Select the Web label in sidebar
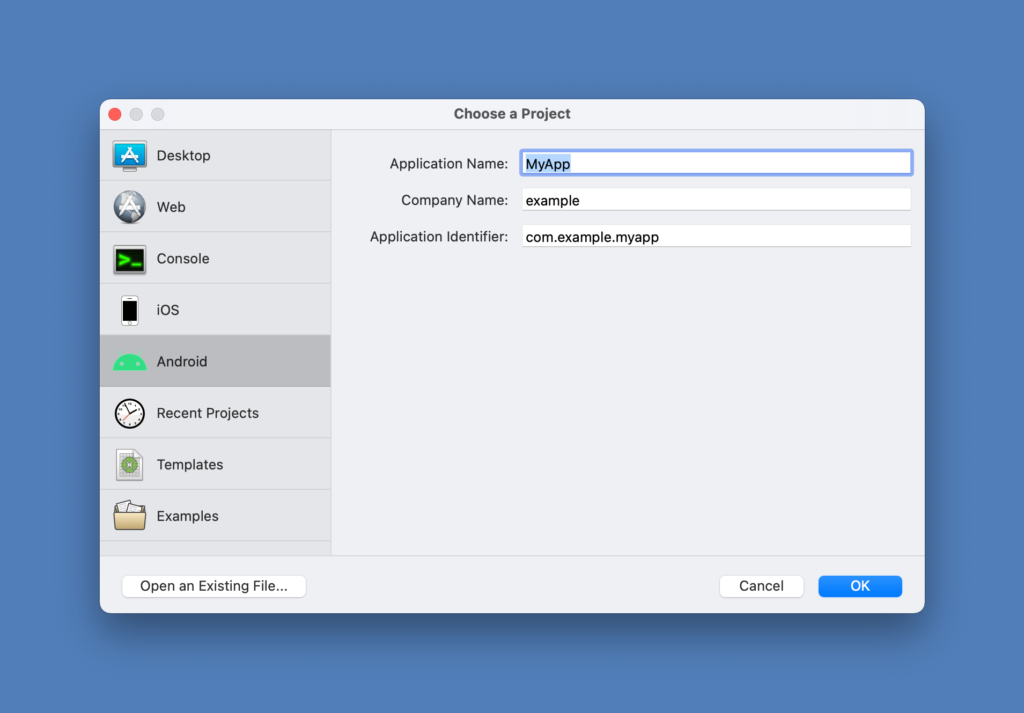The width and height of the screenshot is (1024, 713). [x=171, y=207]
